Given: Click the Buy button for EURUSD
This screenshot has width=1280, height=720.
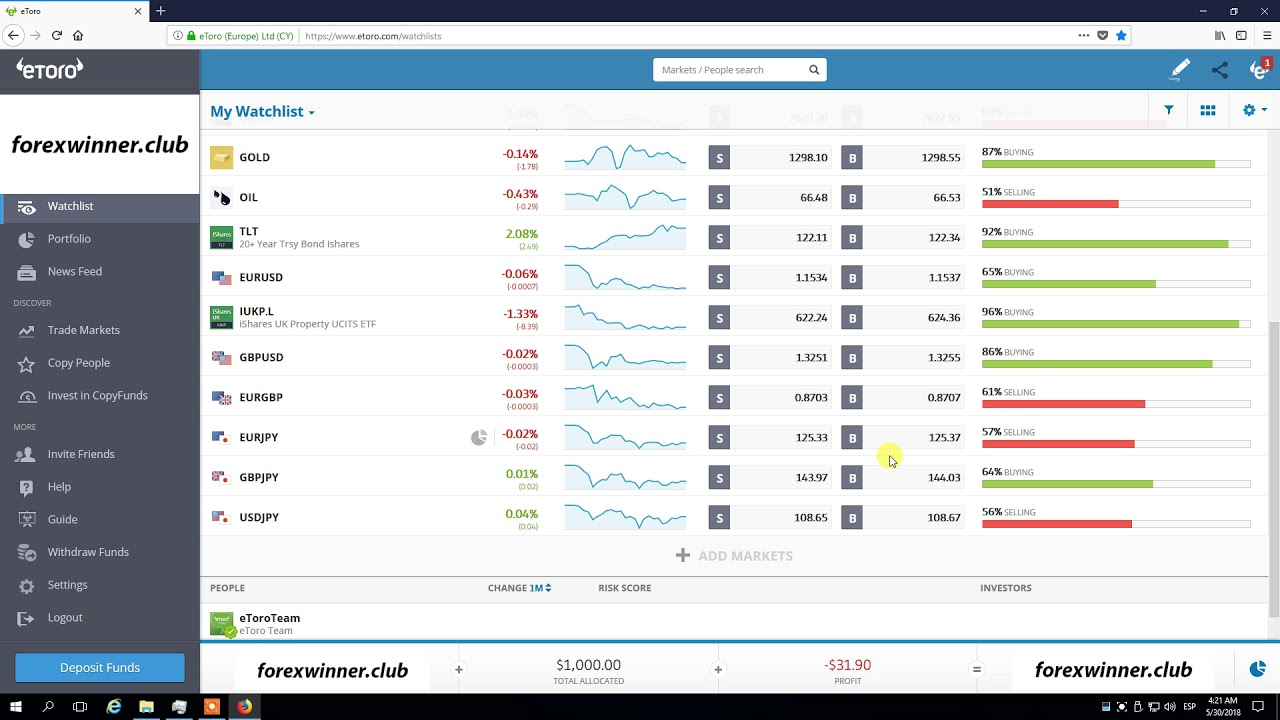Looking at the screenshot, I should (852, 278).
